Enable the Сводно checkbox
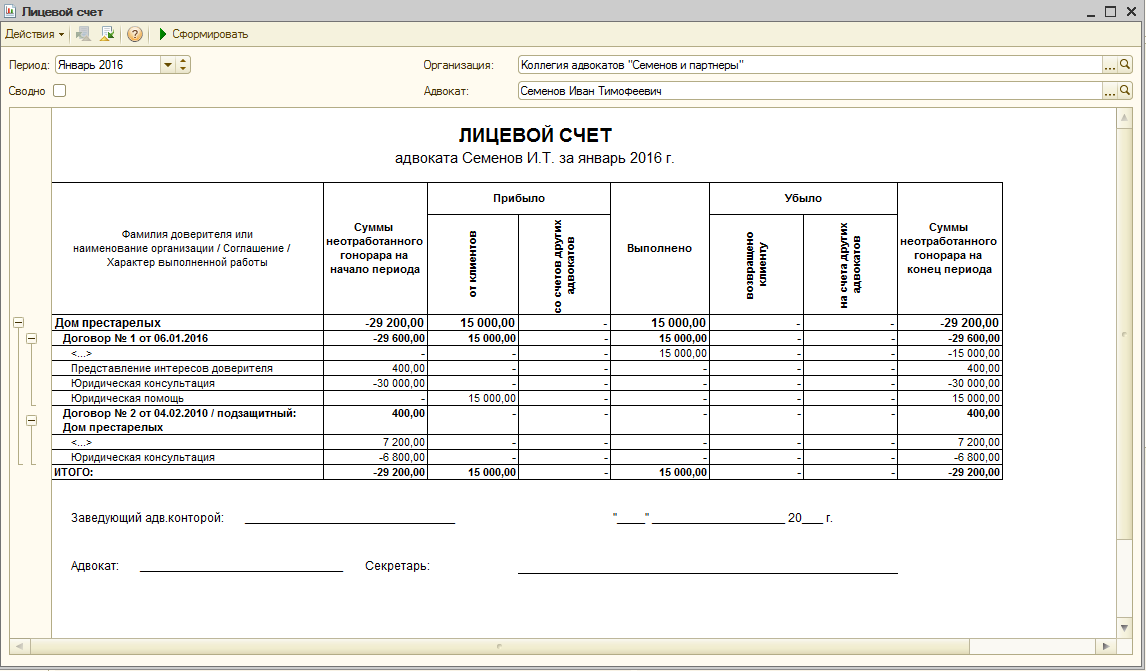The image size is (1146, 671). click(x=60, y=91)
